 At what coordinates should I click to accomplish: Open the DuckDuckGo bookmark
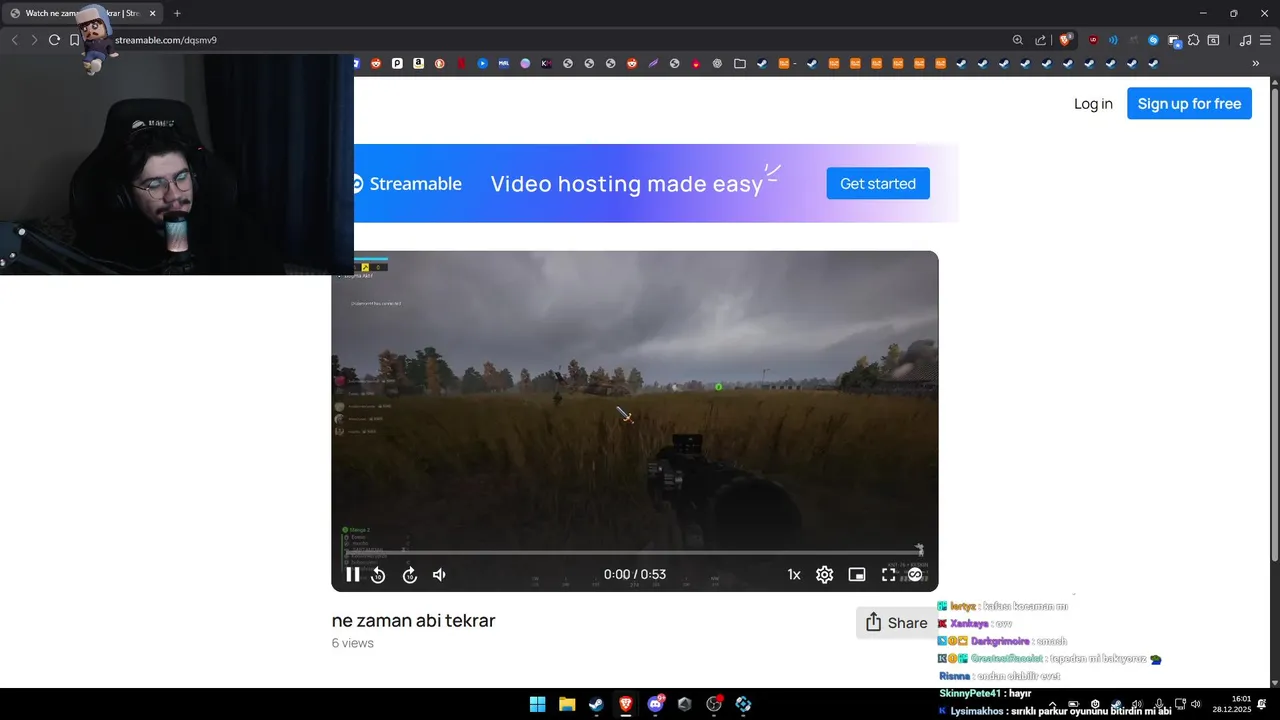pyautogui.click(x=439, y=63)
